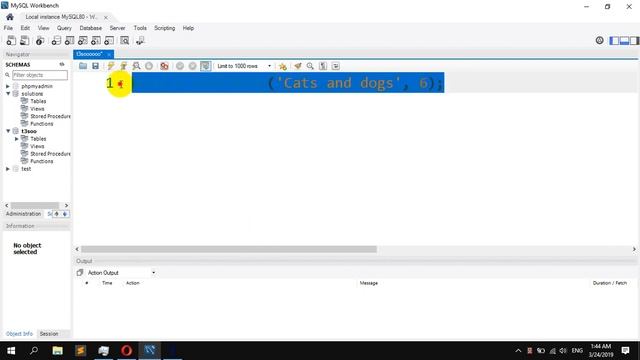Toggle stop-on-error red icon
The image size is (640, 360).
[x=164, y=66]
